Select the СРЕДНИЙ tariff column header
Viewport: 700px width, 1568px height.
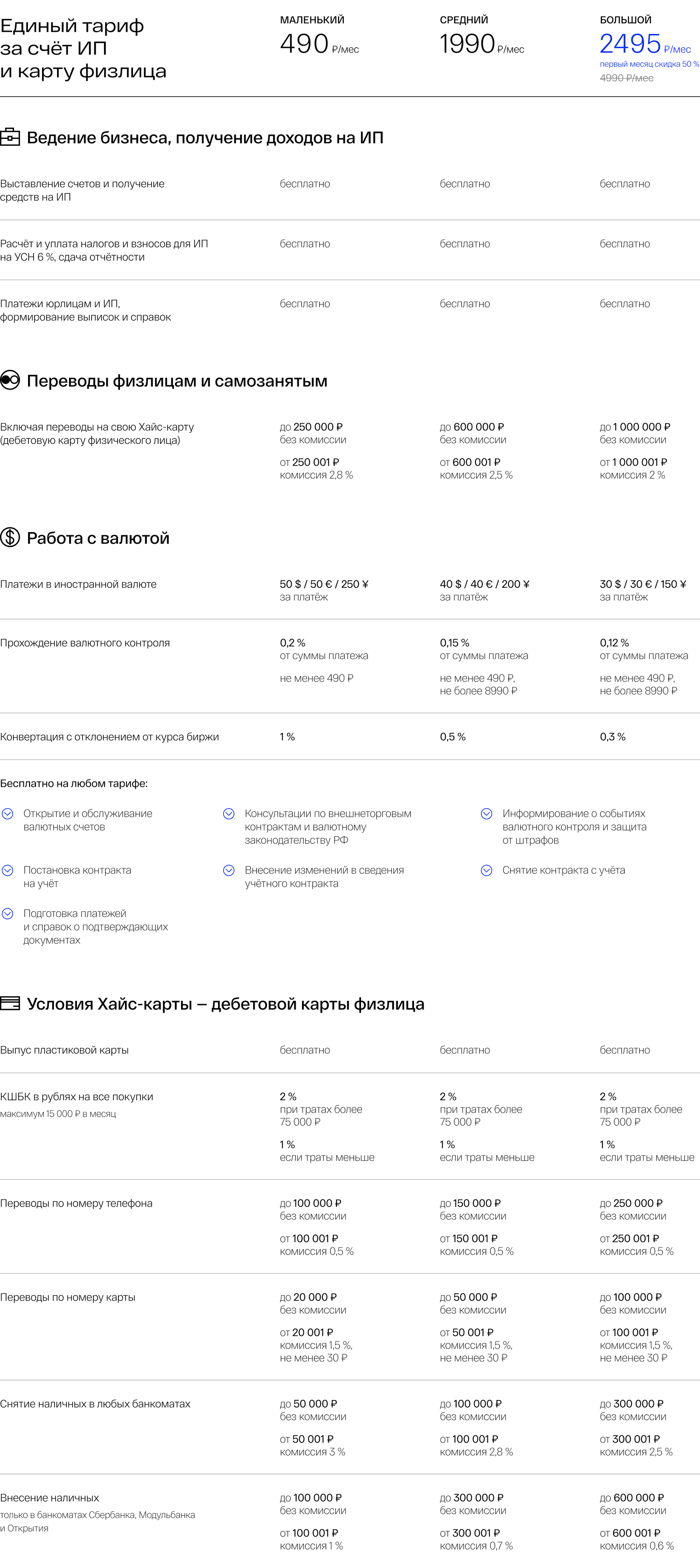[x=464, y=20]
